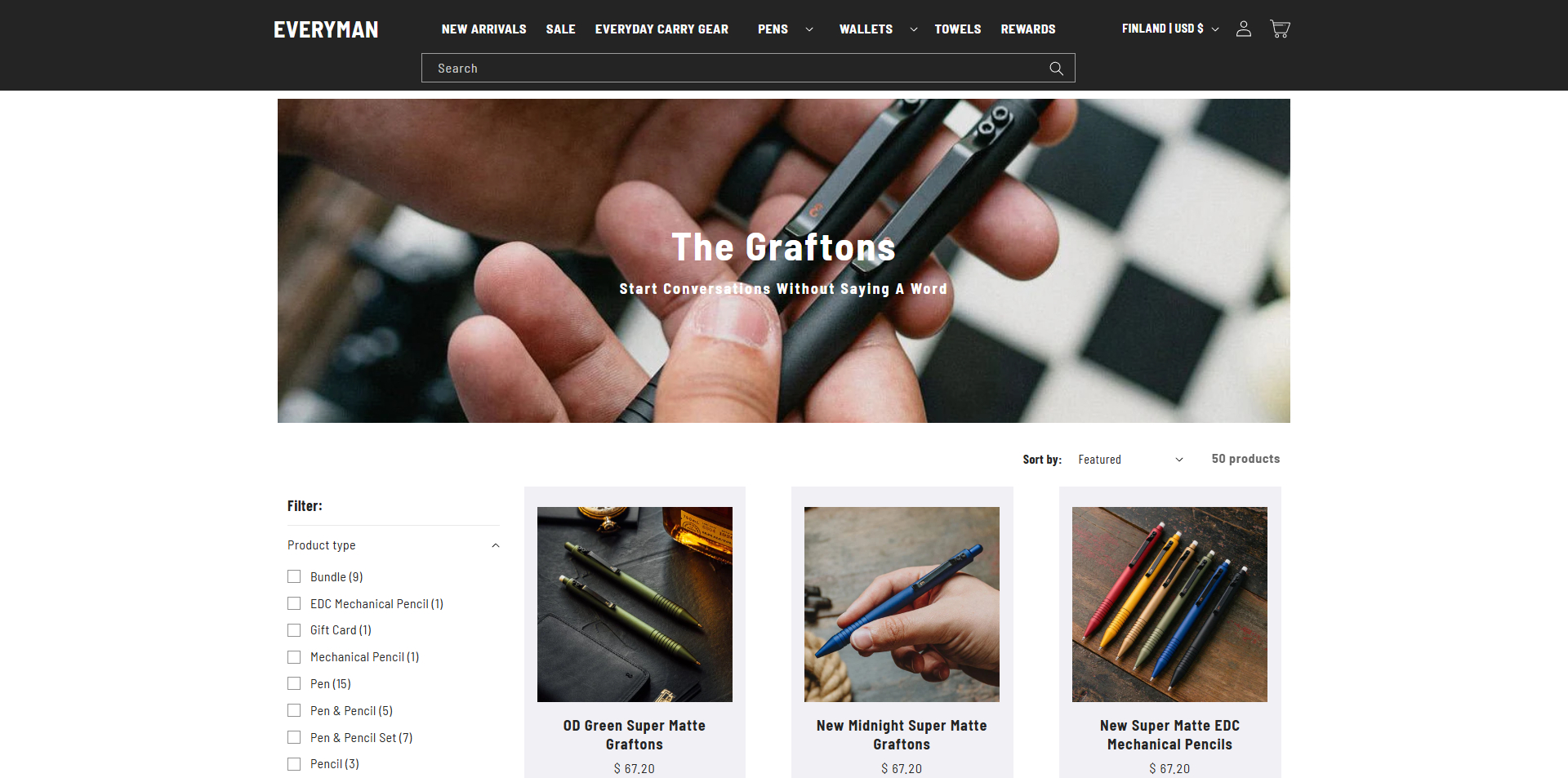Open the shopping cart icon
The height and width of the screenshot is (778, 1568).
[x=1280, y=29]
